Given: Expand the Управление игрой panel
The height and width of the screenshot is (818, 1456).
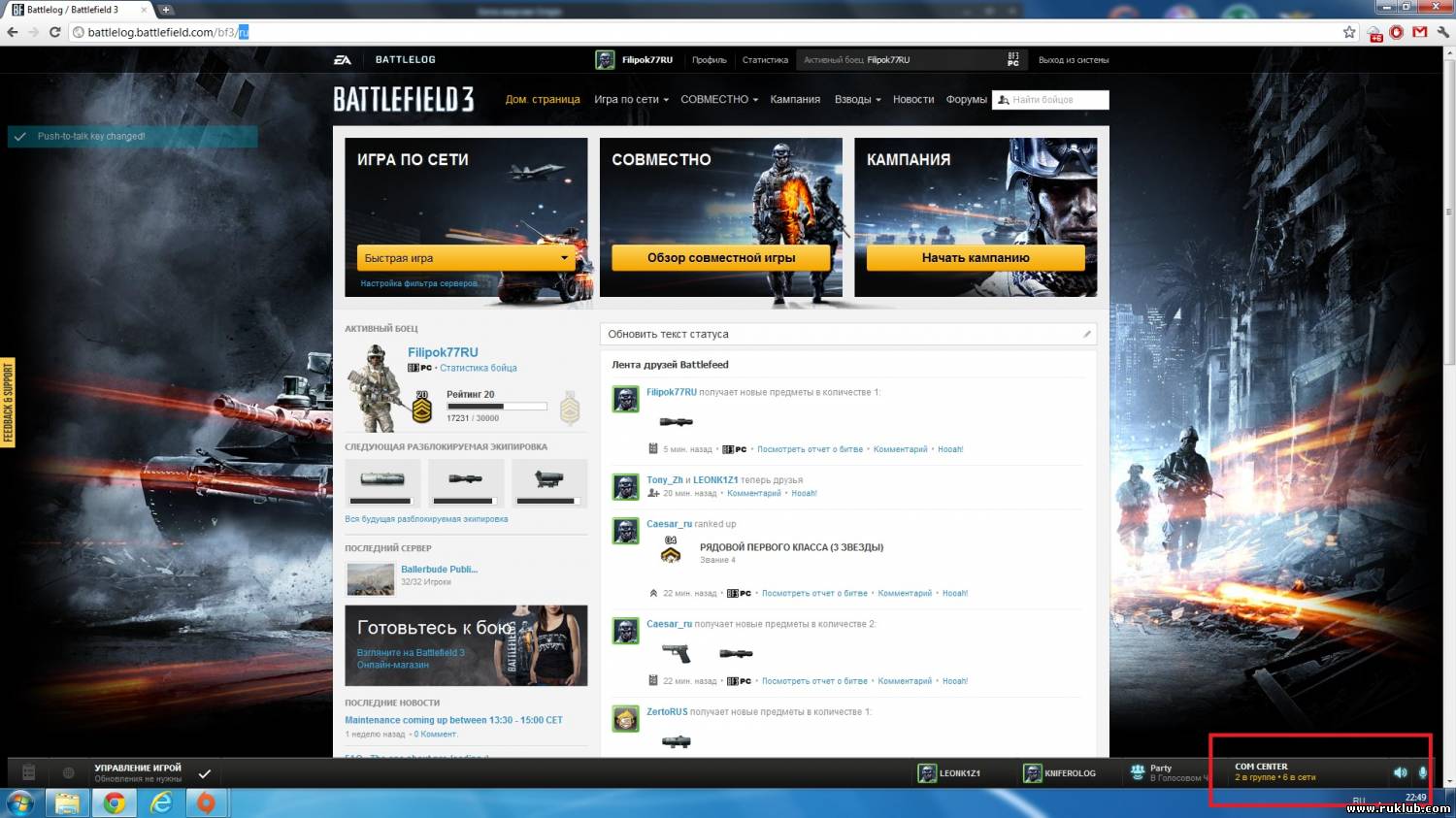Looking at the screenshot, I should point(138,773).
